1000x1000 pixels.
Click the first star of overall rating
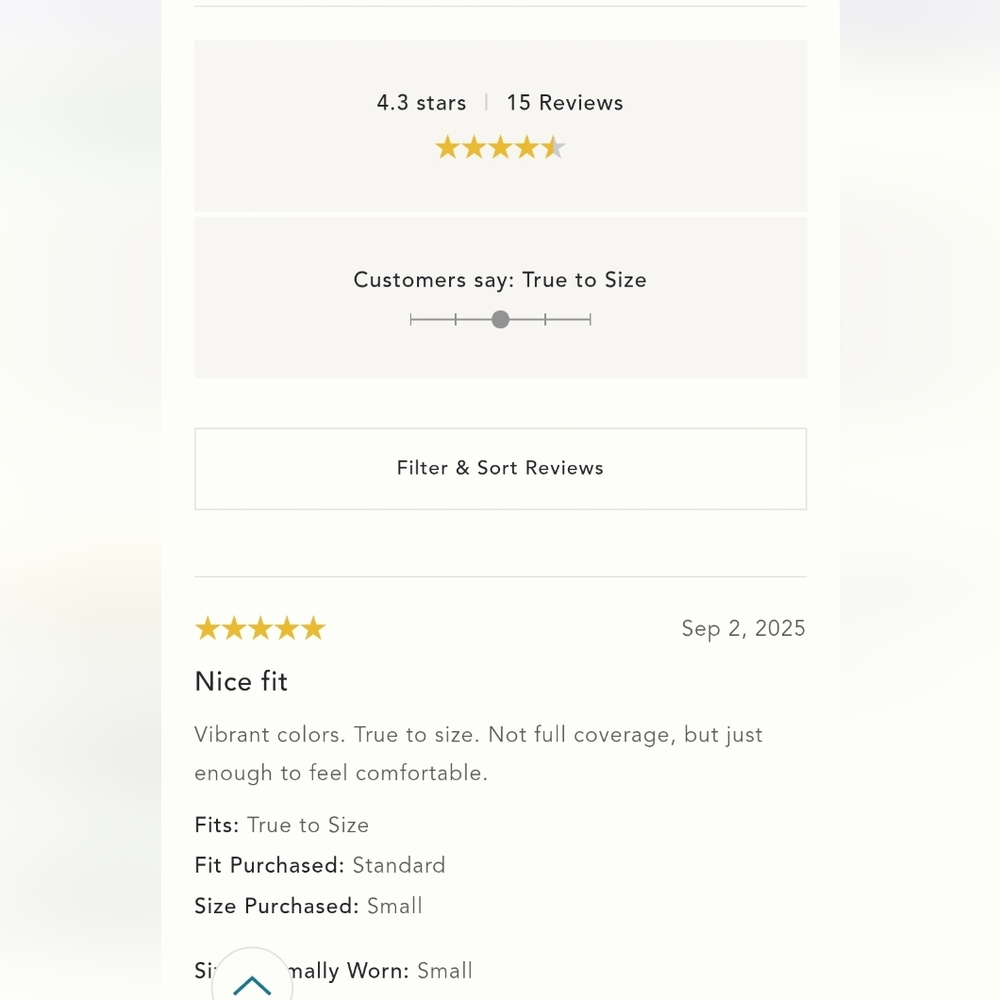447,148
